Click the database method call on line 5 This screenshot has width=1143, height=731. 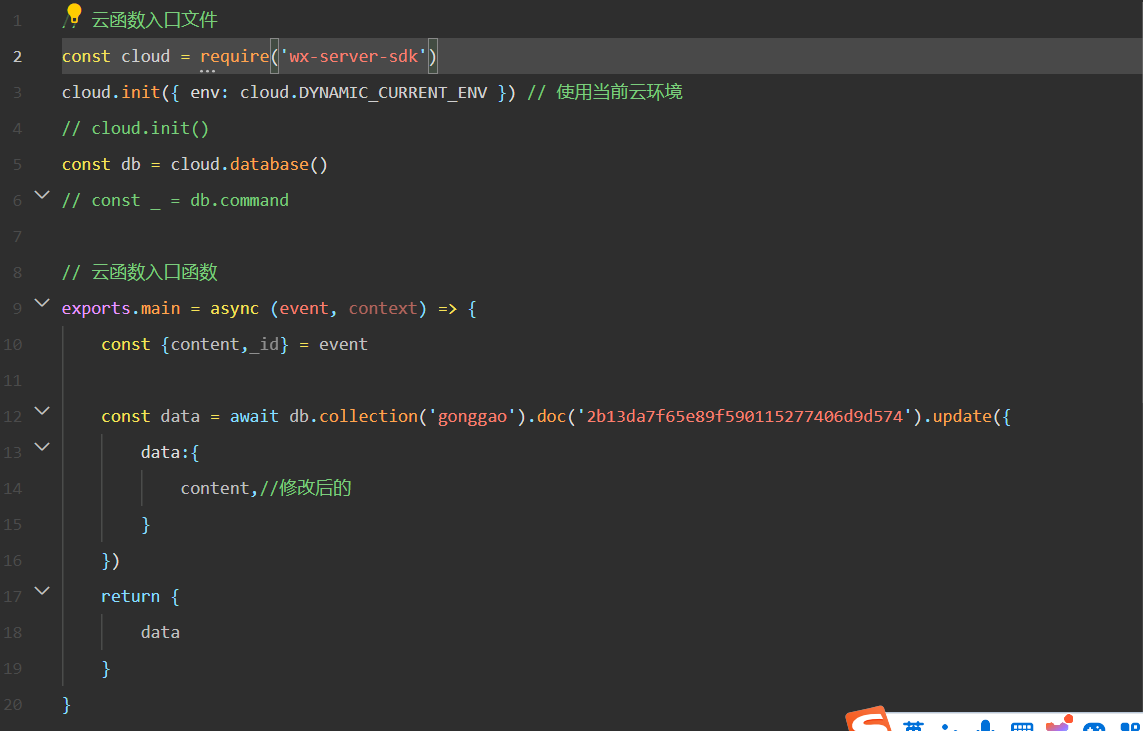coord(269,164)
